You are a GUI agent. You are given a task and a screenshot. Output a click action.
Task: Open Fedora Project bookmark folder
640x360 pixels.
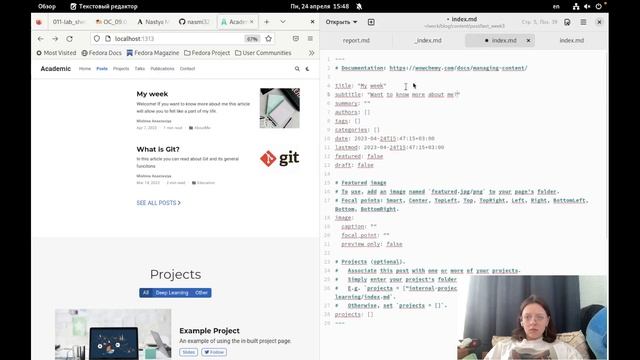click(x=207, y=53)
